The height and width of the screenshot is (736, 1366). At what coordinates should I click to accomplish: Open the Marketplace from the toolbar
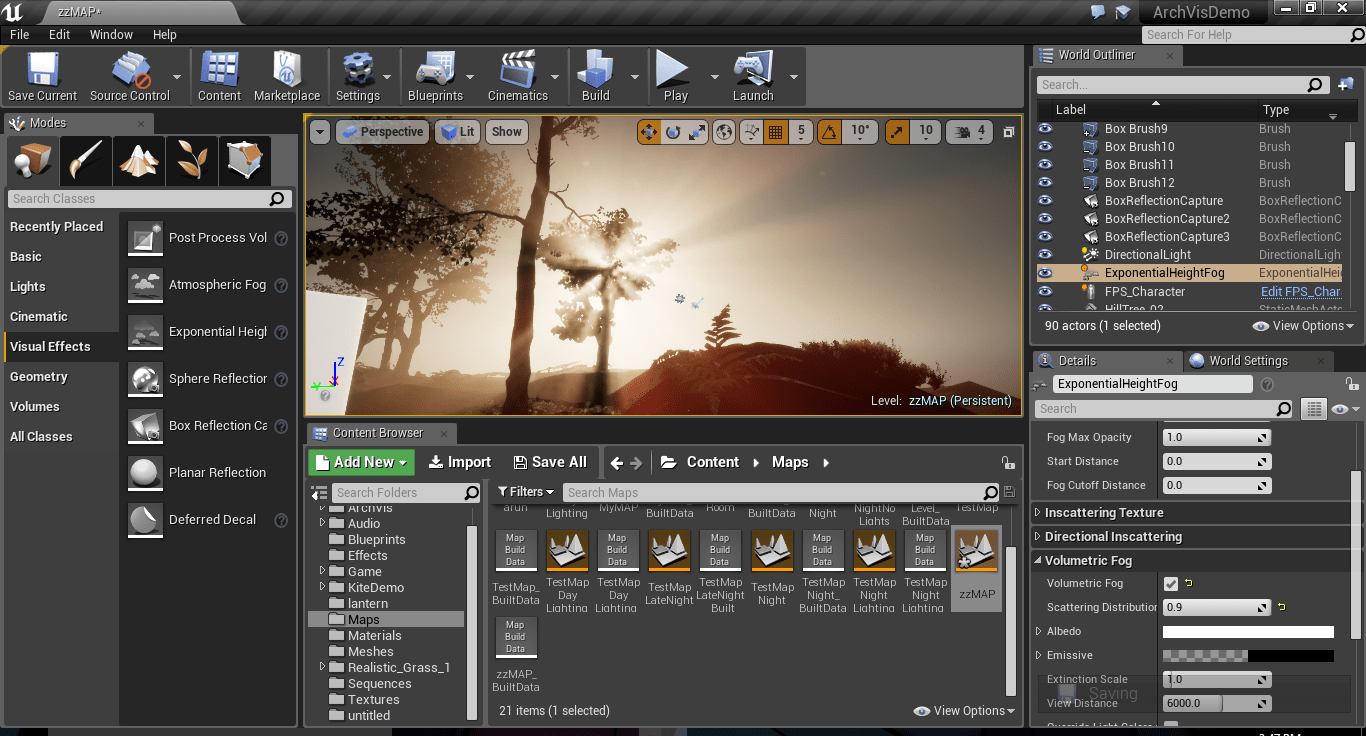[287, 70]
